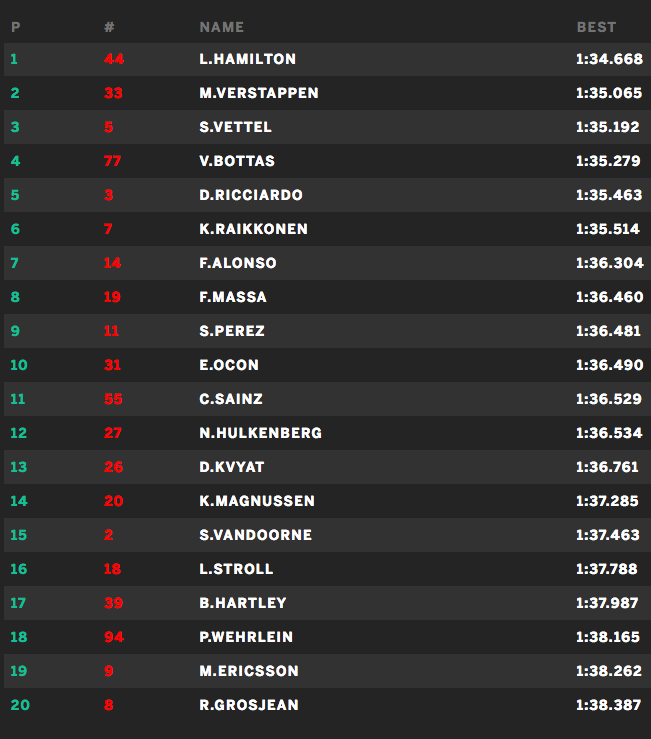Click the P position column header

[x=15, y=27]
